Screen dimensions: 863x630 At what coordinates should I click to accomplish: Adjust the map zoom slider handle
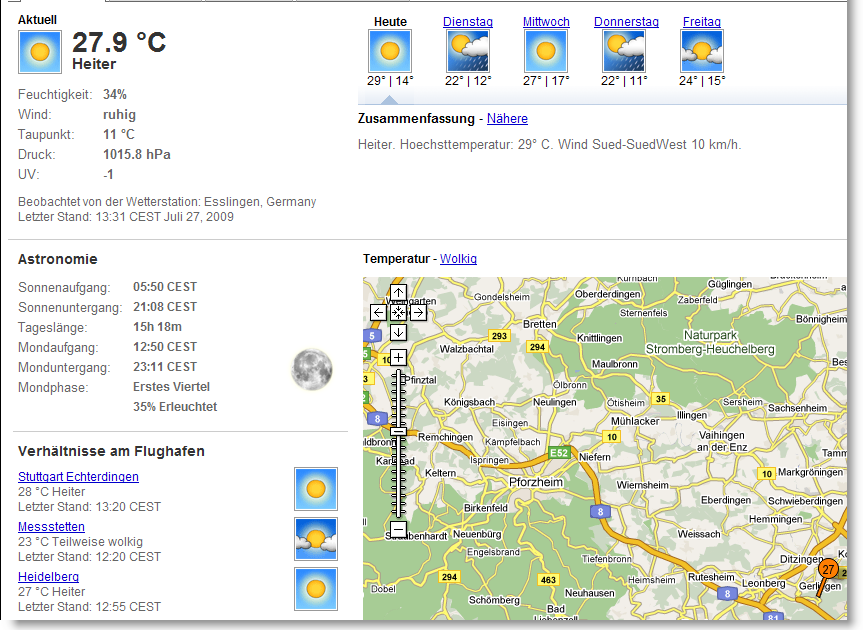398,430
